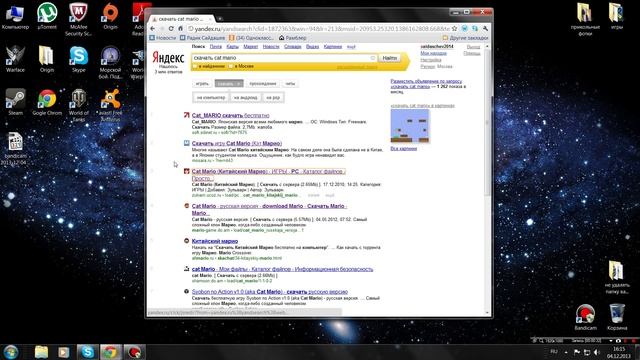Open the orange Origin launcher shortcut
The image size is (640, 360).
pyautogui.click(x=110, y=16)
